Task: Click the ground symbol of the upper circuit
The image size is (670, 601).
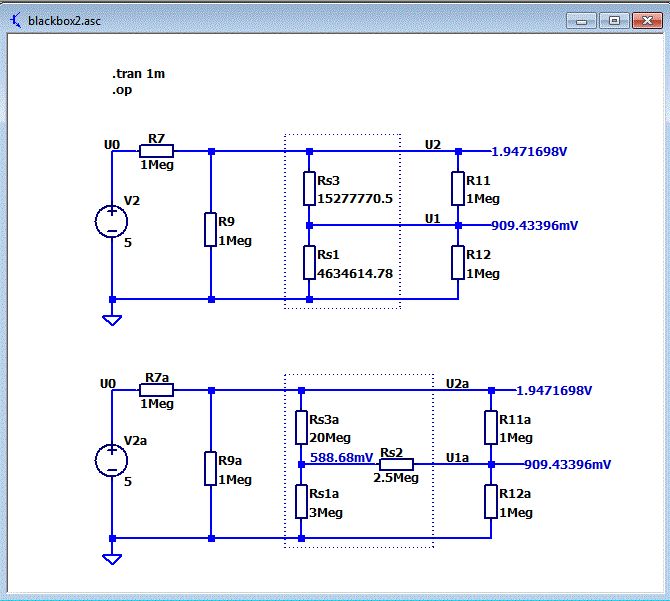Action: (x=112, y=320)
